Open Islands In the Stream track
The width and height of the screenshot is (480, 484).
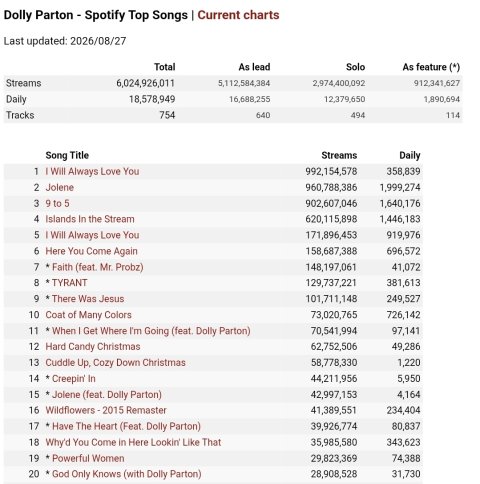point(90,219)
